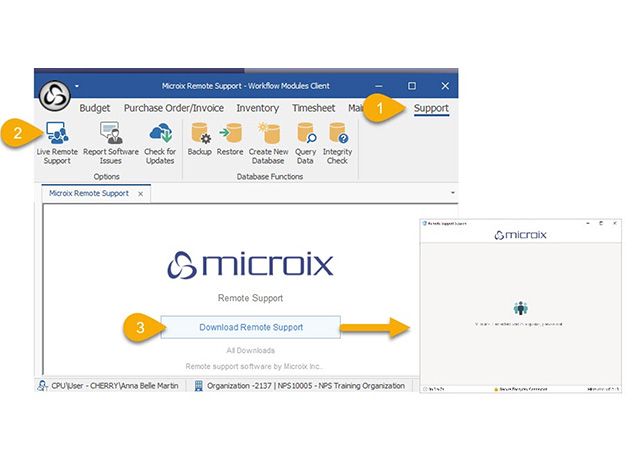Run the database Backup tool

pos(199,134)
